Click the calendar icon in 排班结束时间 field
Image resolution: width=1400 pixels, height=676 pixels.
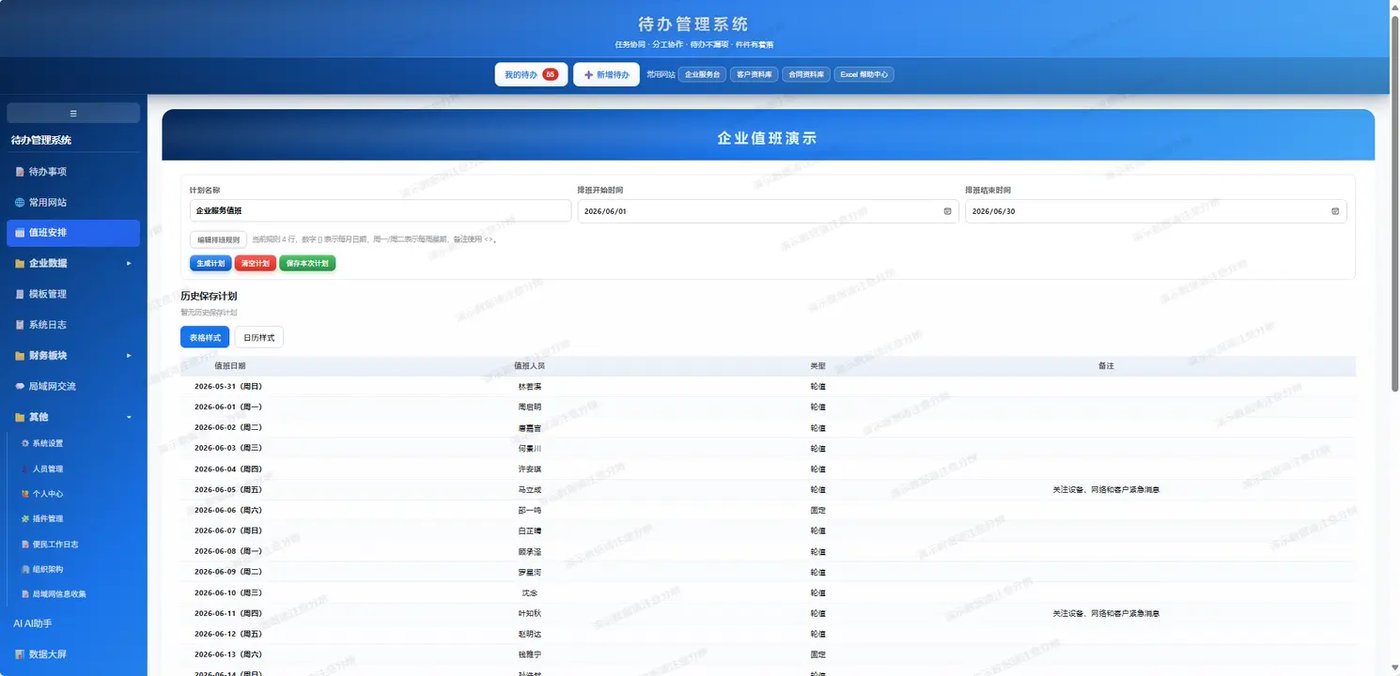pos(1335,211)
